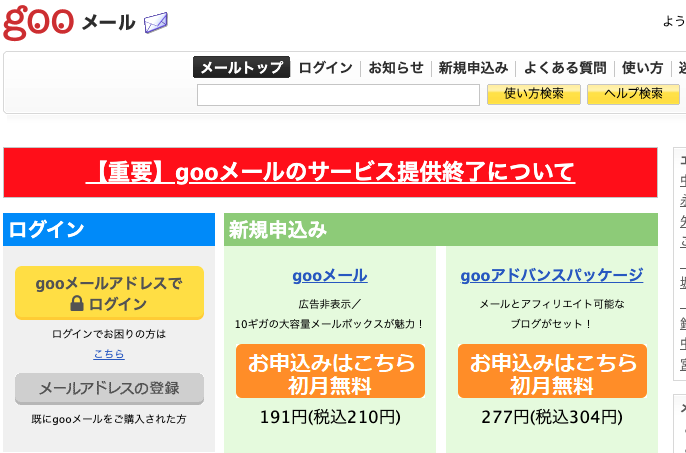Click 10ギガの大容量メールボックスが魅力！ text

(x=329, y=324)
